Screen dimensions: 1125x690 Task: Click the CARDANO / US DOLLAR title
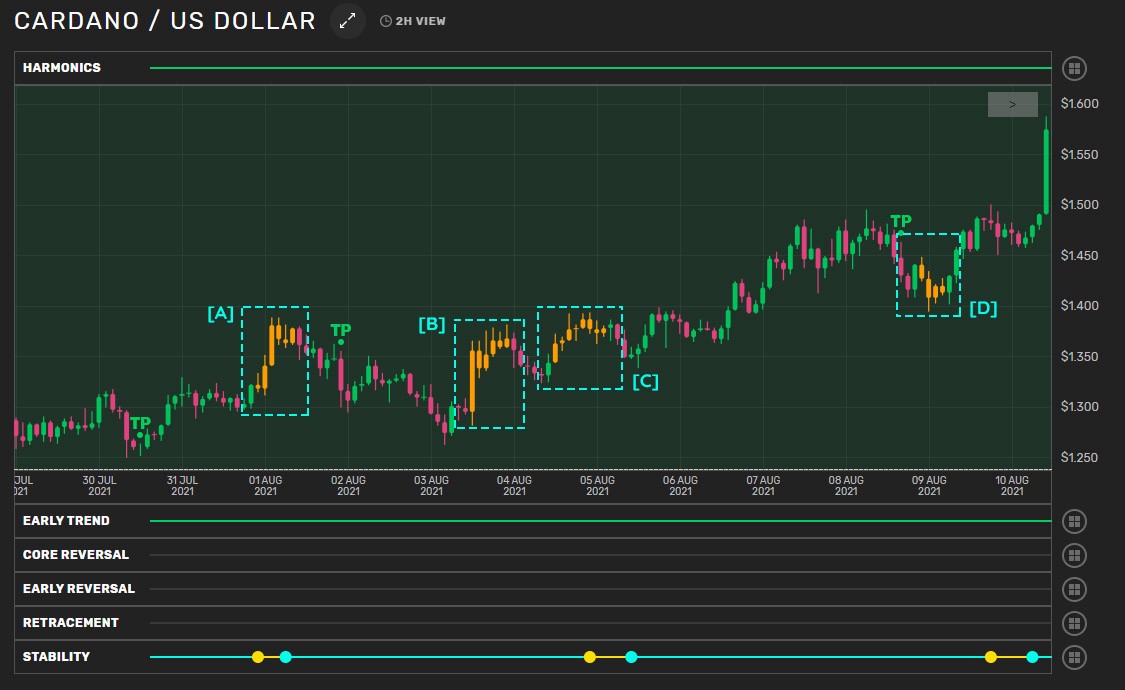coord(165,21)
